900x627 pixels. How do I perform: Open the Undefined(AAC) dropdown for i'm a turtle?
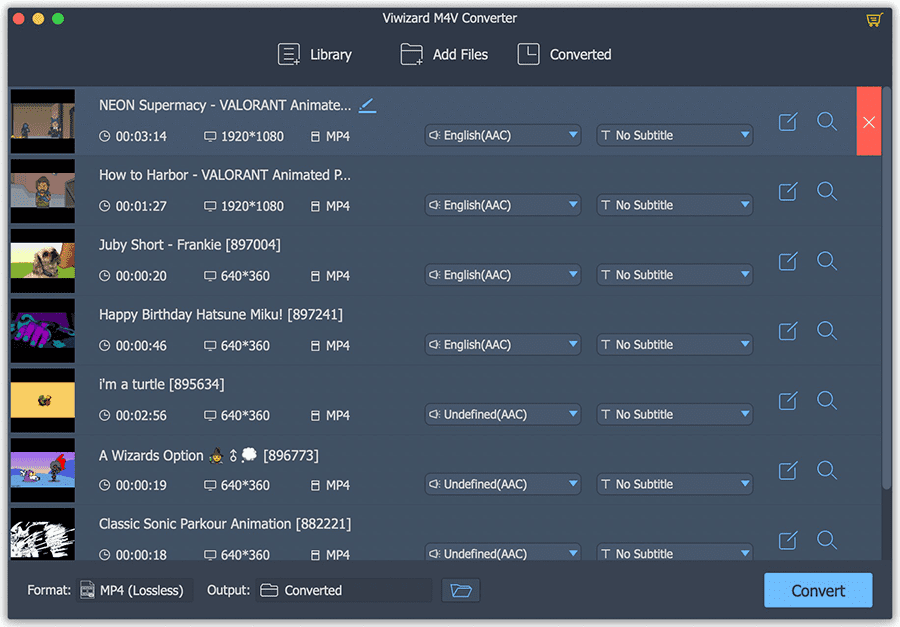click(x=502, y=414)
